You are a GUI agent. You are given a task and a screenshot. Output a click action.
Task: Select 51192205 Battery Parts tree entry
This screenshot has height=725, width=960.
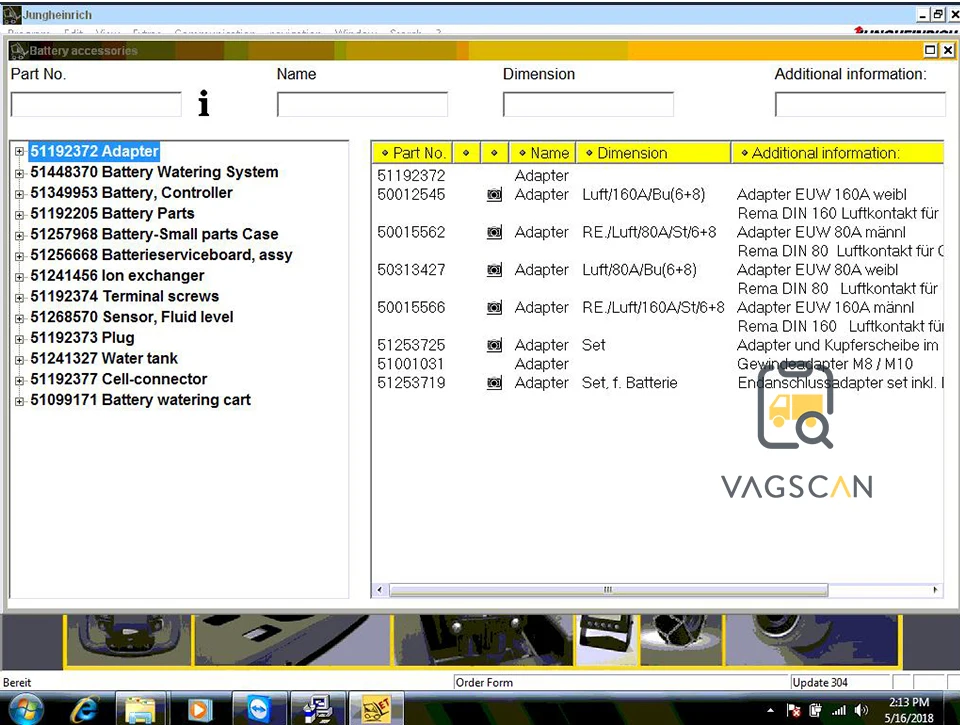[x=112, y=213]
